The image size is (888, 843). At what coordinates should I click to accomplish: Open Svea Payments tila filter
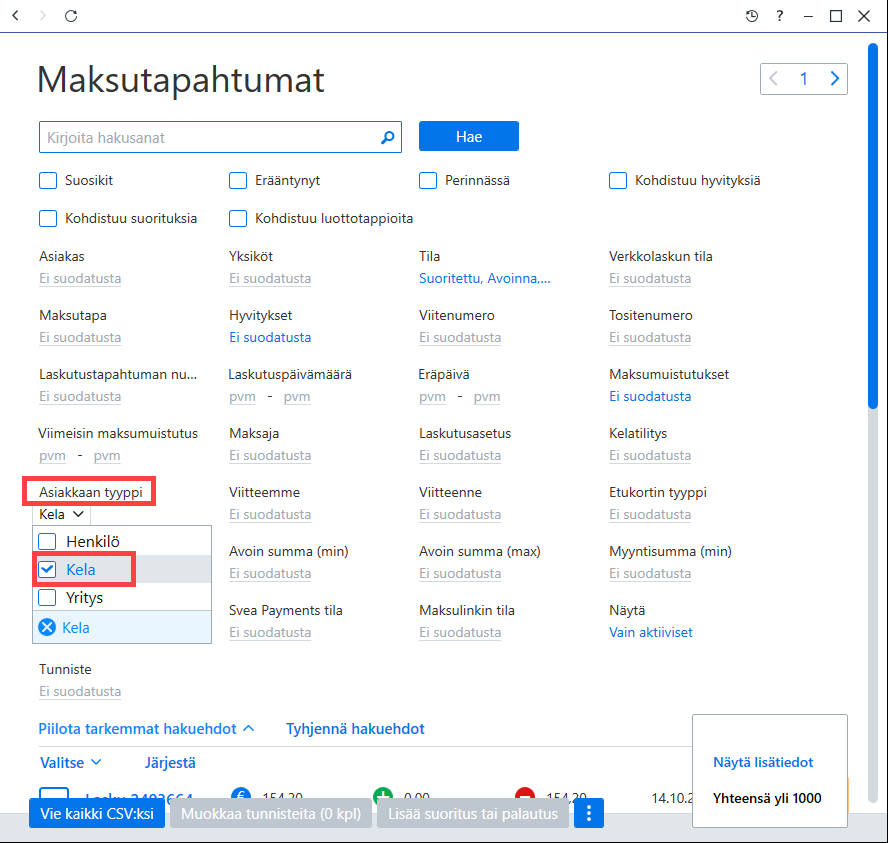pyautogui.click(x=270, y=632)
